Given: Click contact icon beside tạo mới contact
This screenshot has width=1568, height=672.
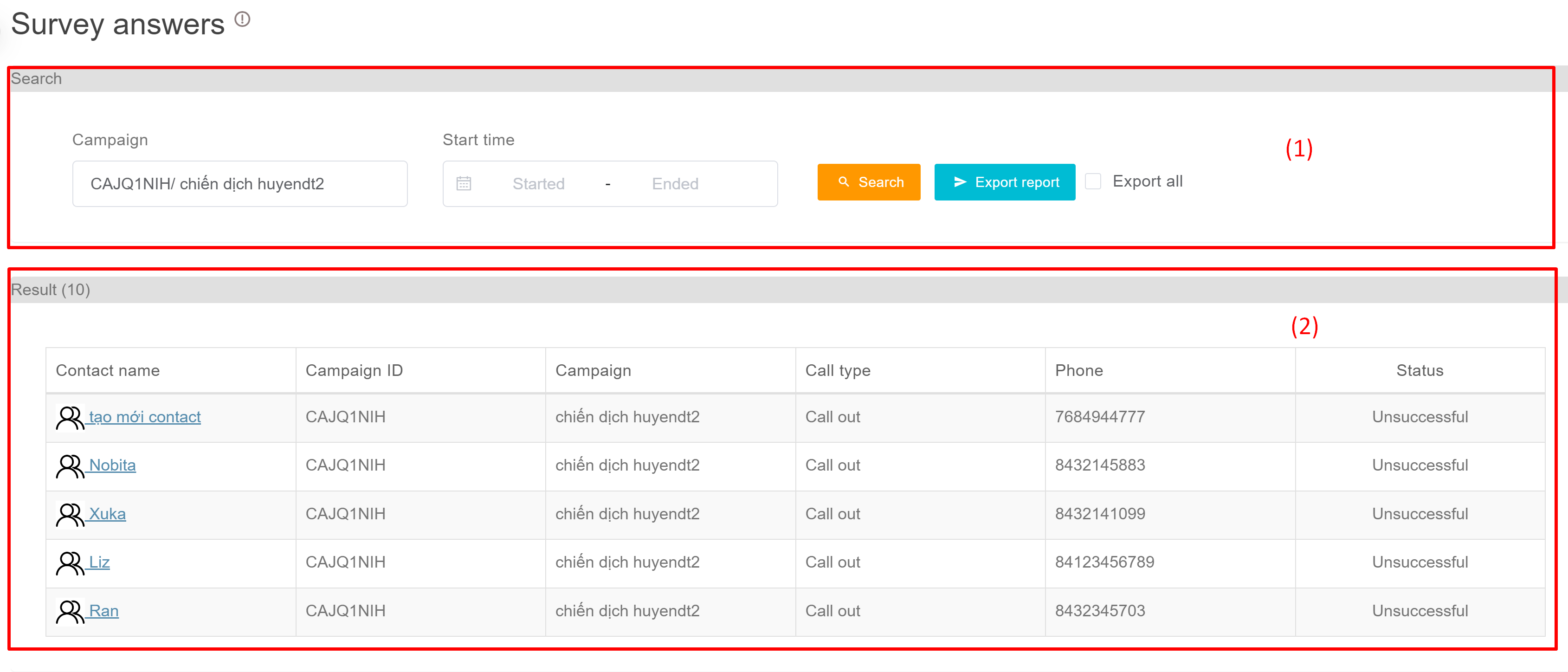Looking at the screenshot, I should tap(70, 418).
